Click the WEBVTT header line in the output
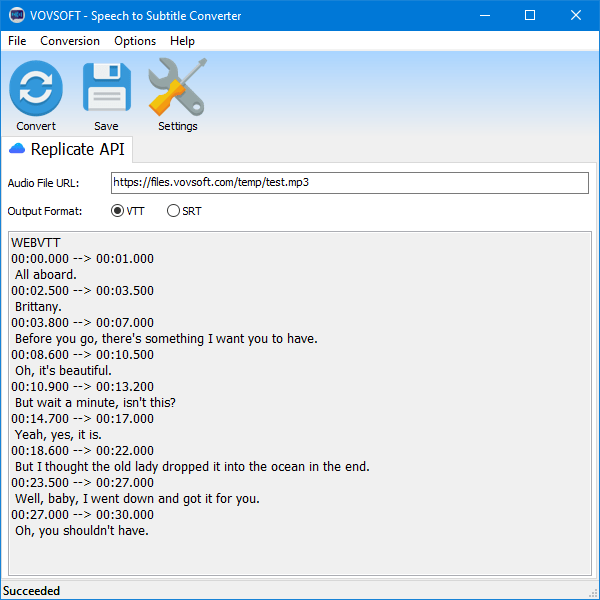The image size is (600, 600). coord(36,243)
